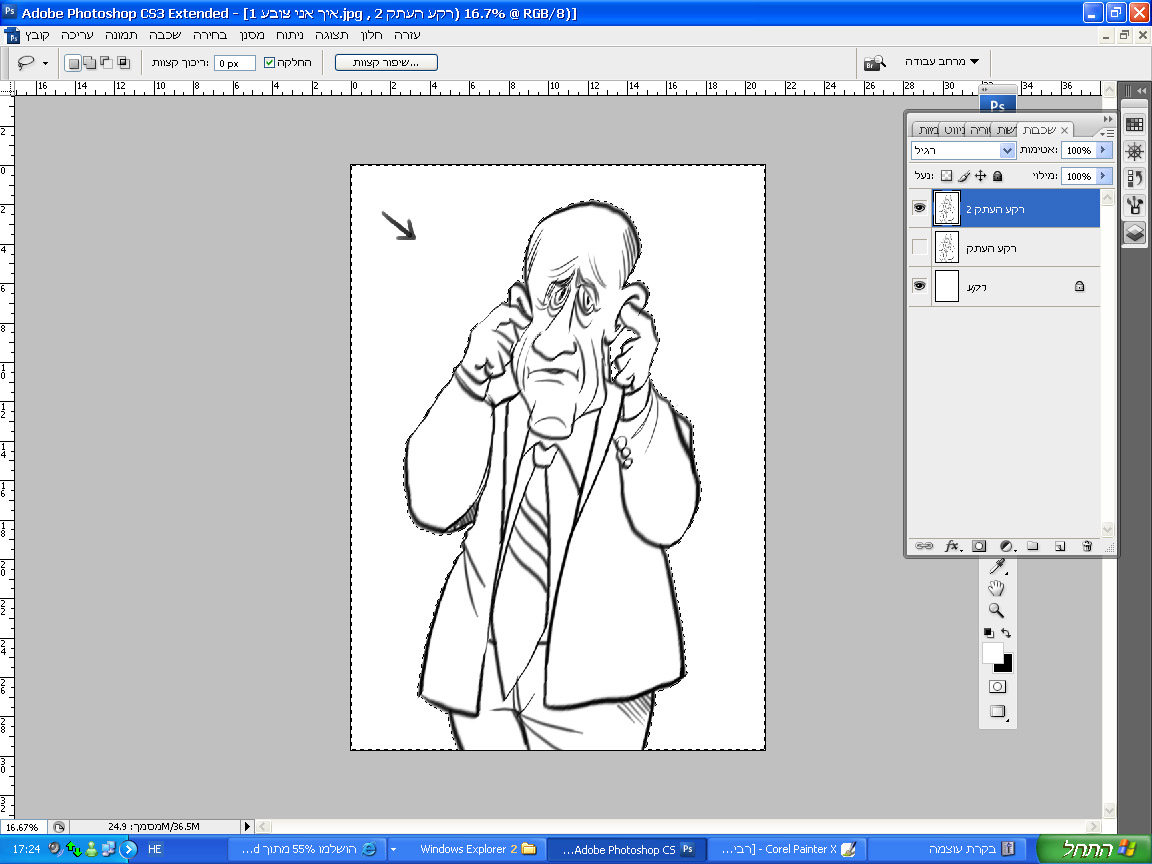Delete layer with the trash icon

click(x=1087, y=546)
